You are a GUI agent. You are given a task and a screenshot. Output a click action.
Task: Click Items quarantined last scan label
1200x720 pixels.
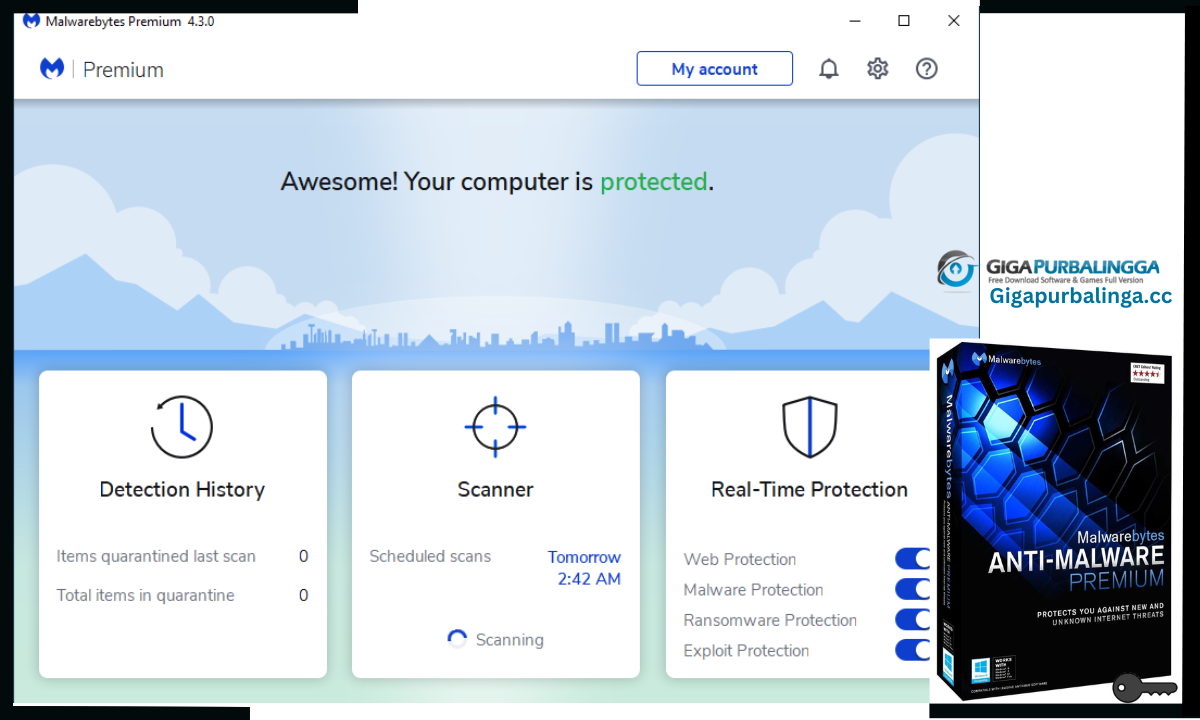tap(156, 556)
